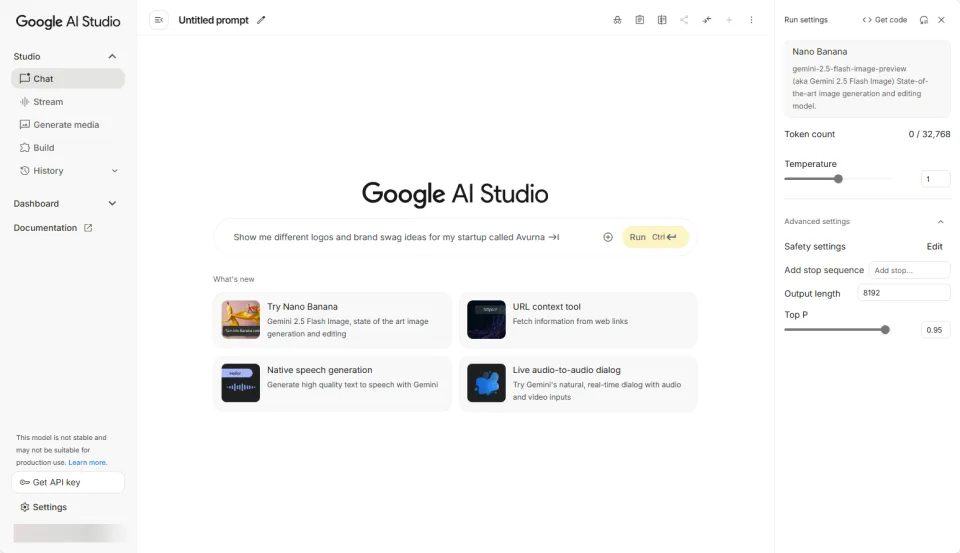Click the What's new heading text
960x553 pixels.
[x=233, y=279]
